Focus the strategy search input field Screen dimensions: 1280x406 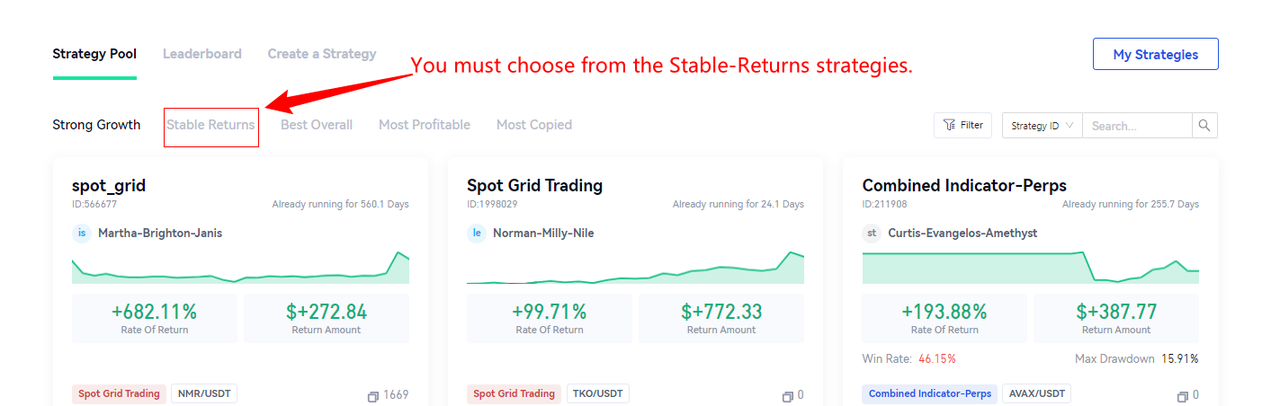tap(1136, 126)
